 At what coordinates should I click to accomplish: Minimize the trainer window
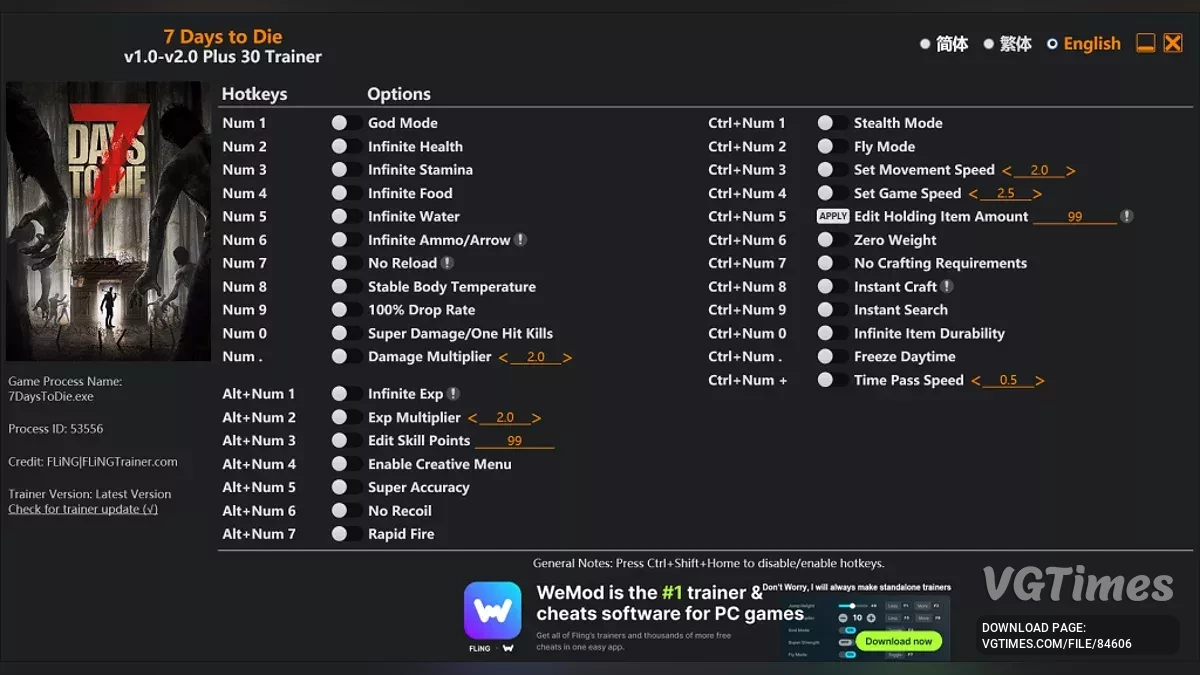(1146, 43)
